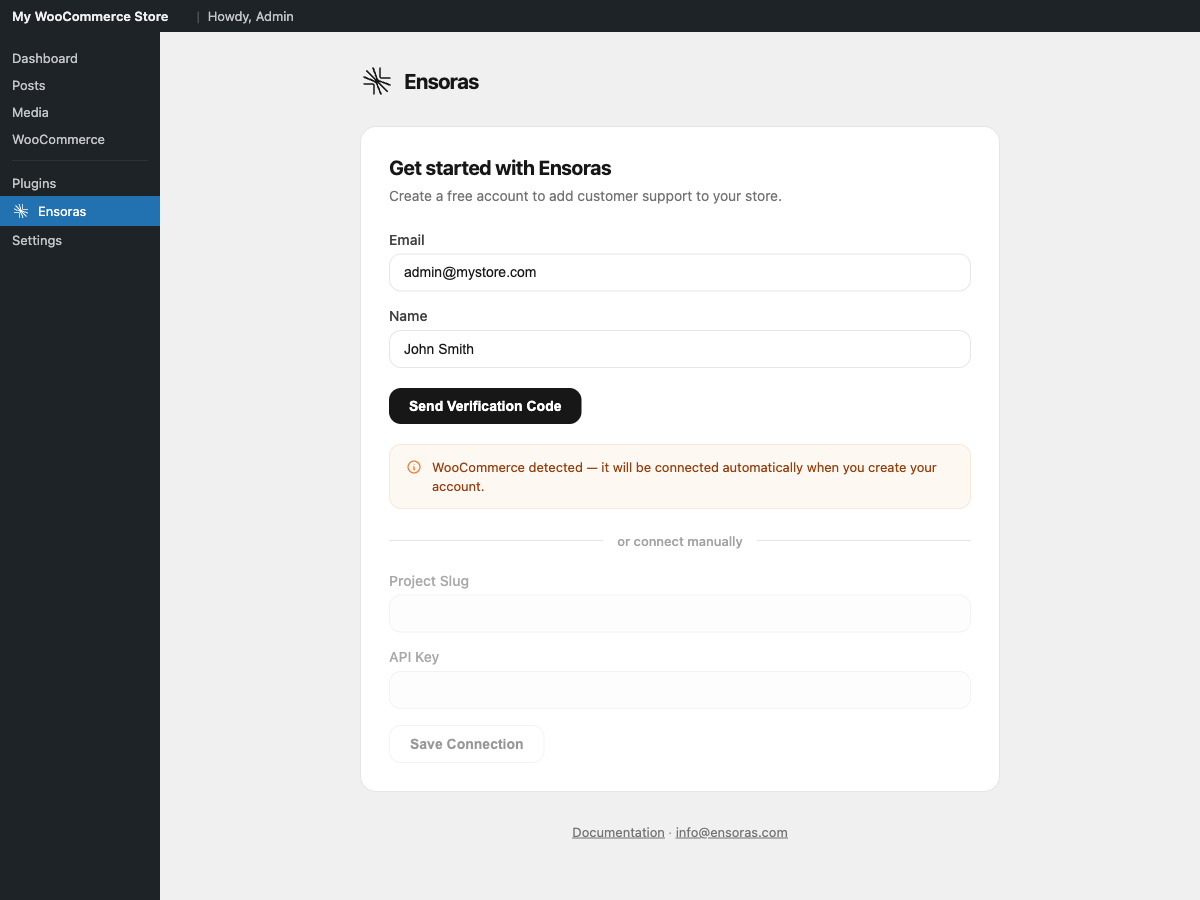Select the Ensoras plugin icon in the sidebar
This screenshot has height=900, width=1200.
point(20,211)
